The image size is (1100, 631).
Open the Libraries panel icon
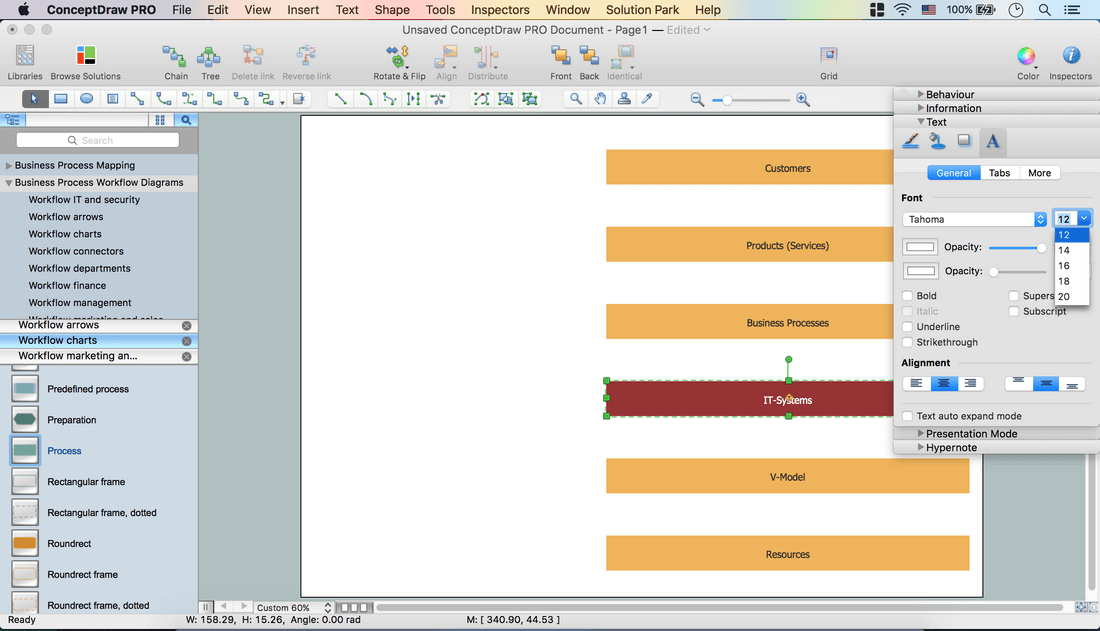click(x=25, y=56)
